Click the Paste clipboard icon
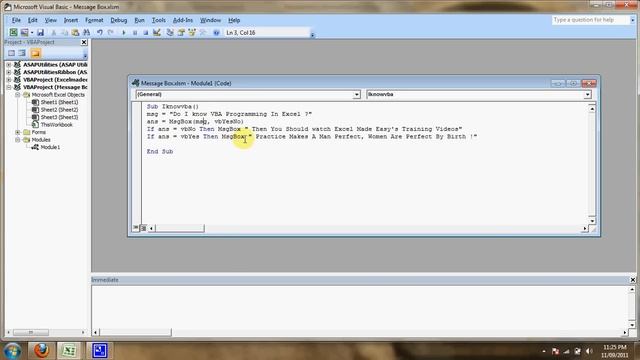640x360 pixels. 75,32
